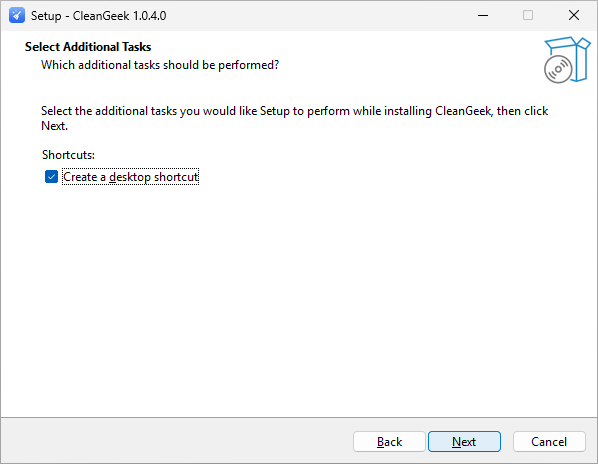Minimize the Setup window
The width and height of the screenshot is (598, 464).
tap(483, 16)
